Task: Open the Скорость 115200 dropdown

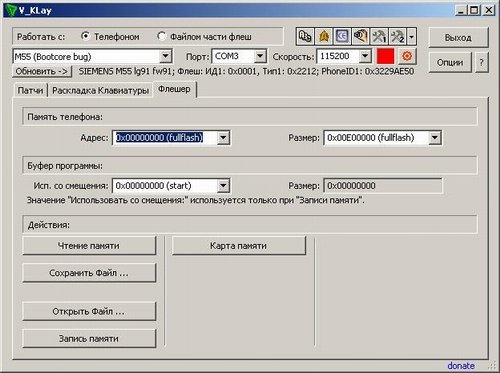Action: (x=365, y=56)
